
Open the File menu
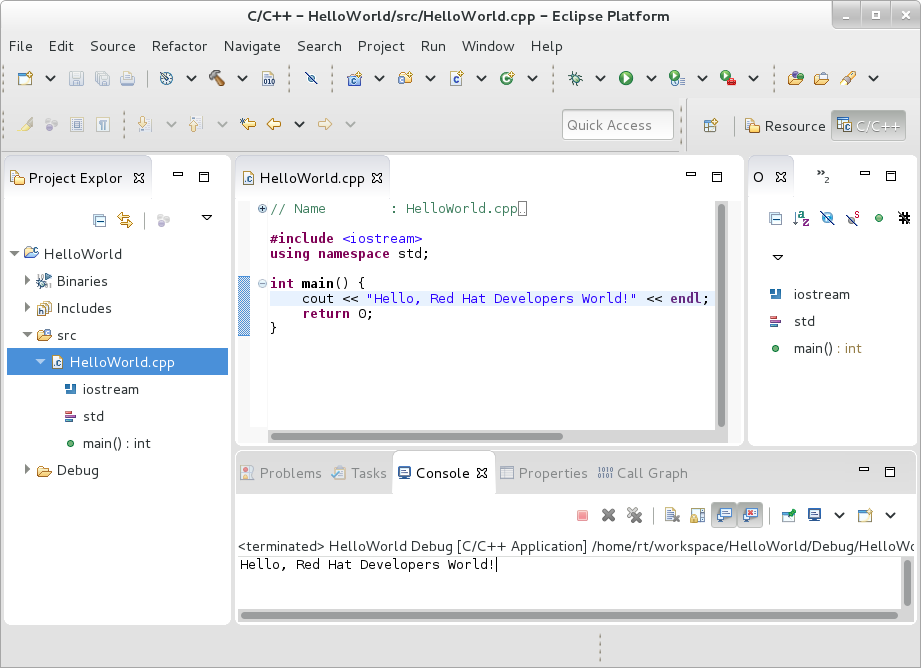(x=21, y=46)
